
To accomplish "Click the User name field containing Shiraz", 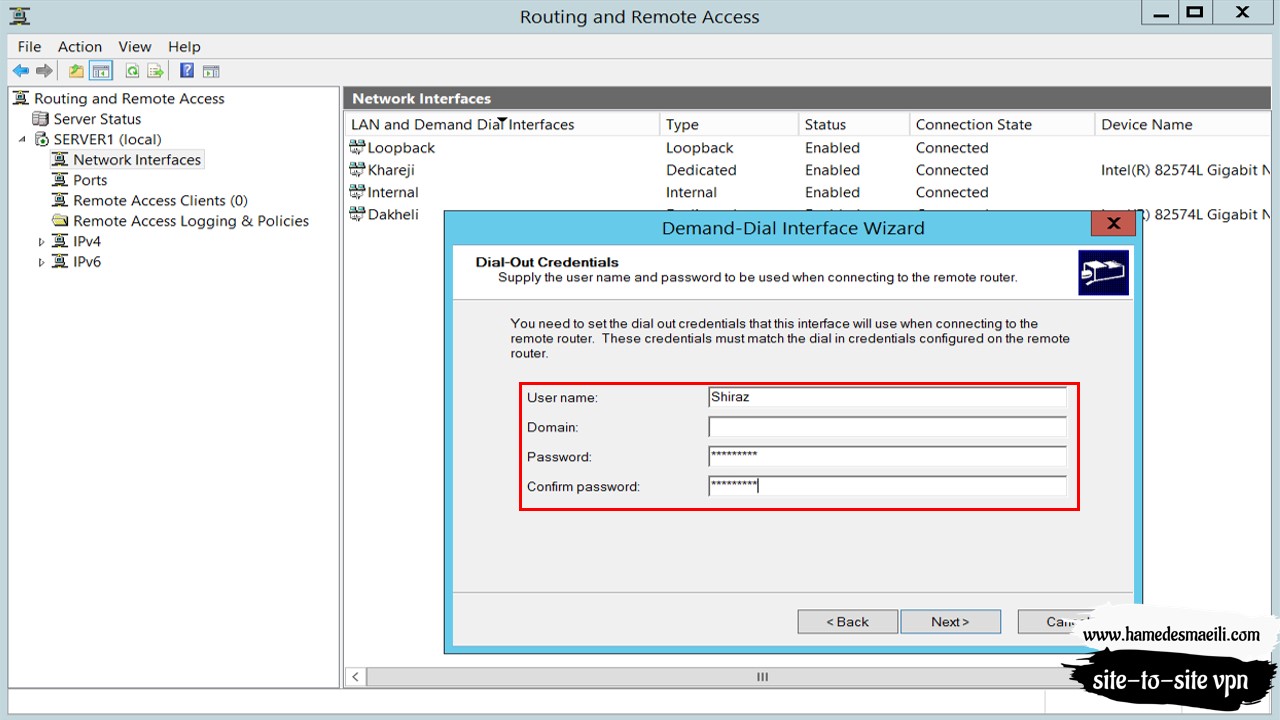I will [x=887, y=397].
